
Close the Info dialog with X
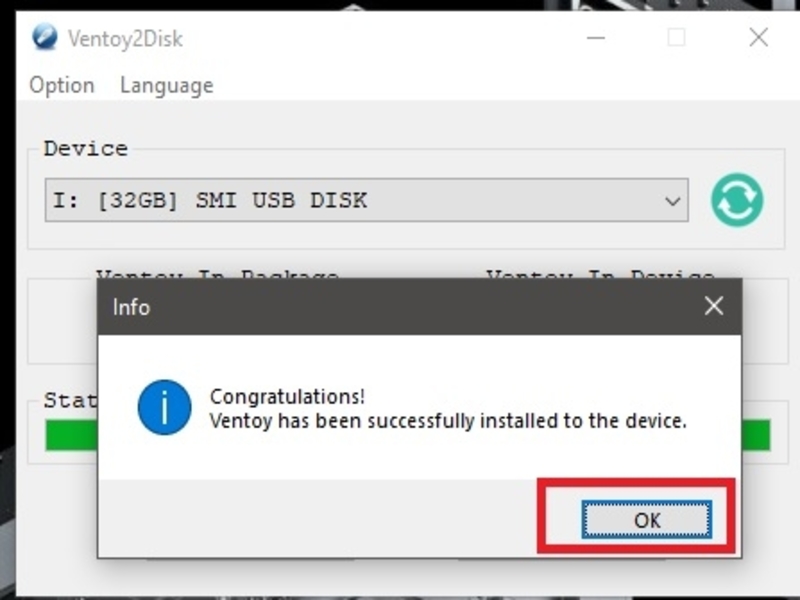pyautogui.click(x=713, y=306)
